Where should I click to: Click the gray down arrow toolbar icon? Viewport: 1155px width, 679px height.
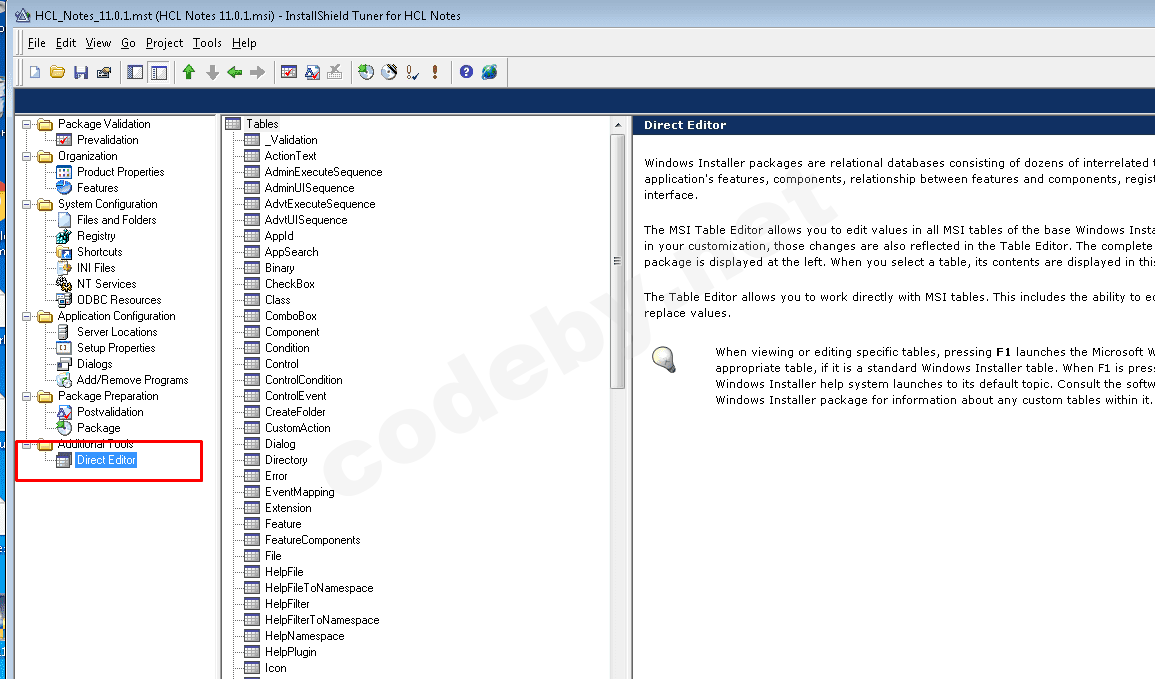[x=212, y=72]
